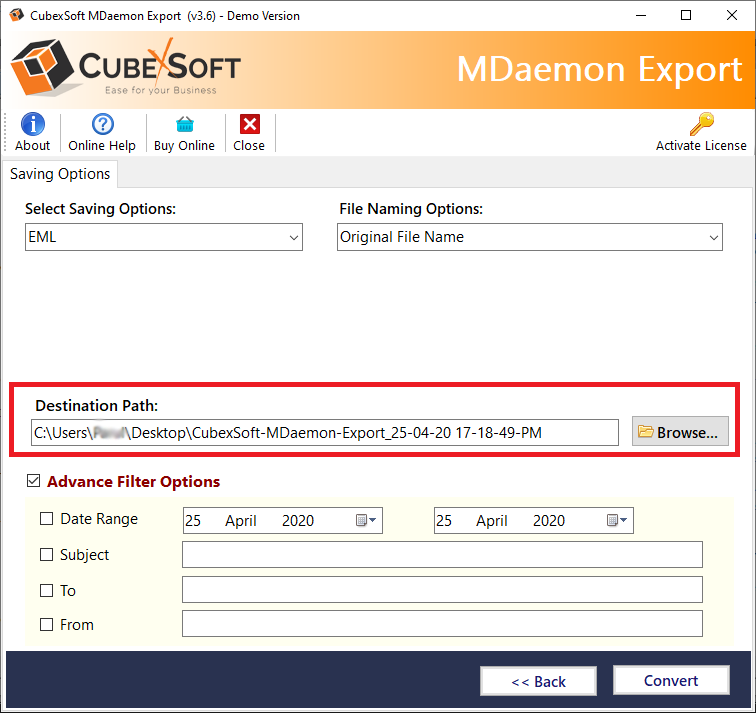Minimize the MDaemon Export window
Viewport: 756px width, 713px height.
click(641, 15)
